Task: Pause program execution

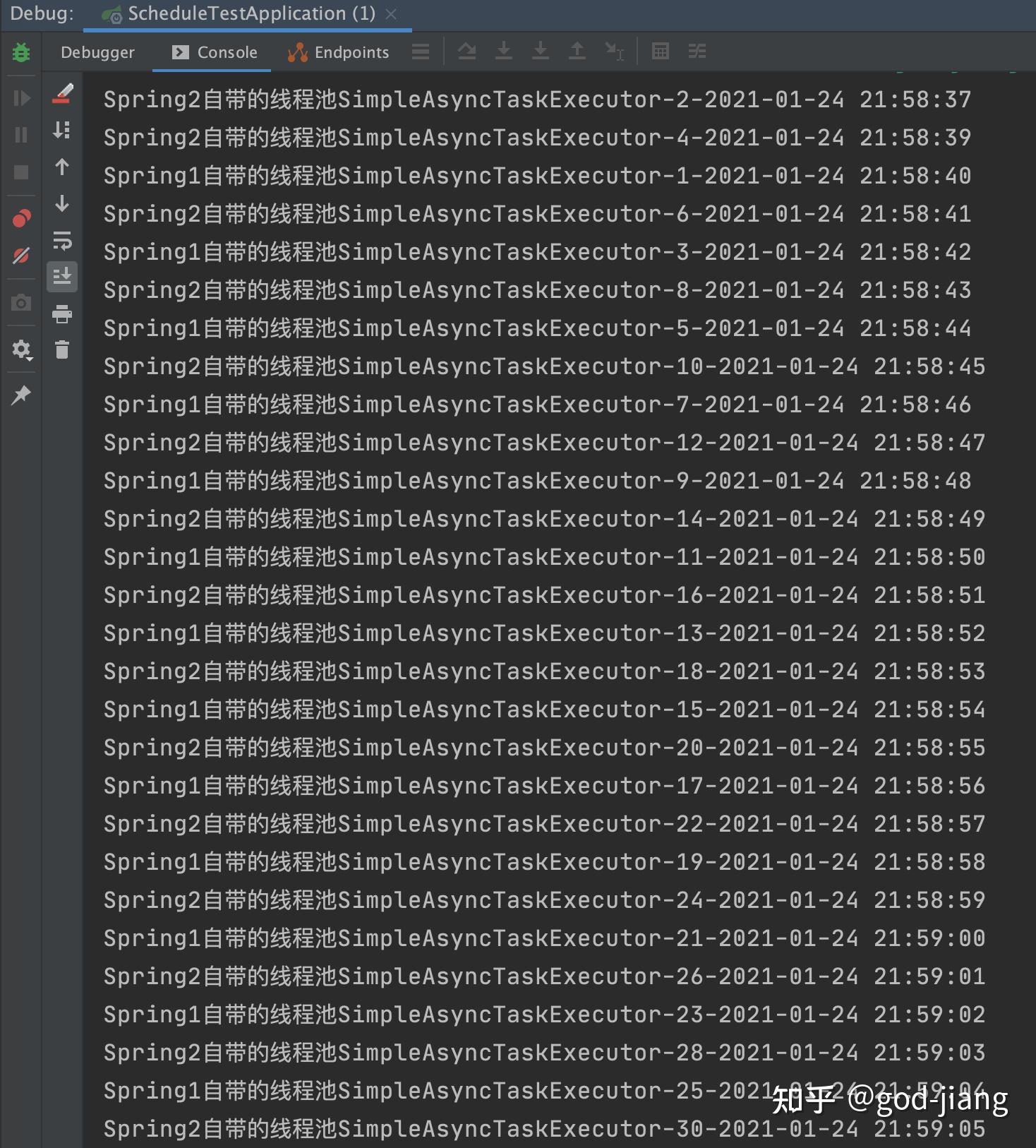Action: pyautogui.click(x=21, y=135)
